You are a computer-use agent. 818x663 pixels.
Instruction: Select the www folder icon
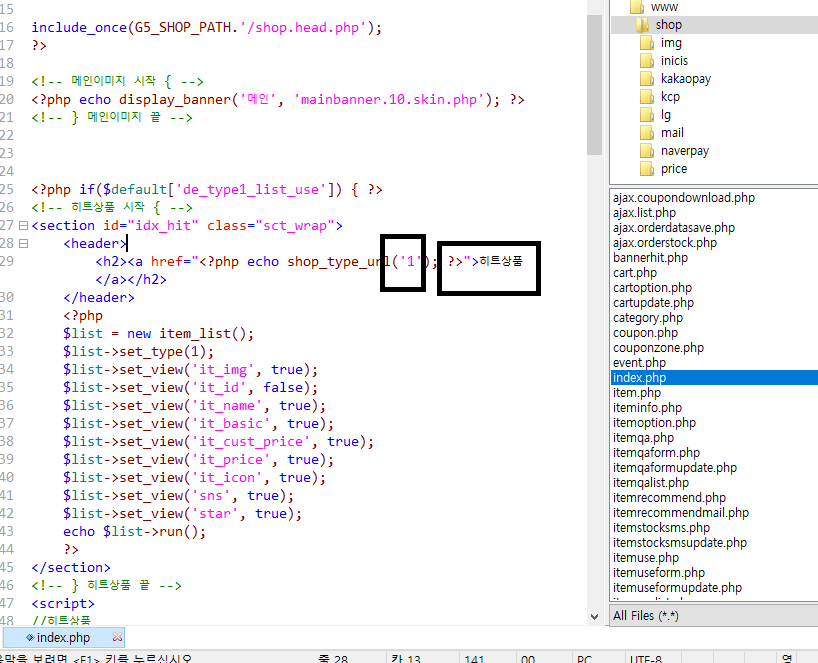click(x=637, y=7)
